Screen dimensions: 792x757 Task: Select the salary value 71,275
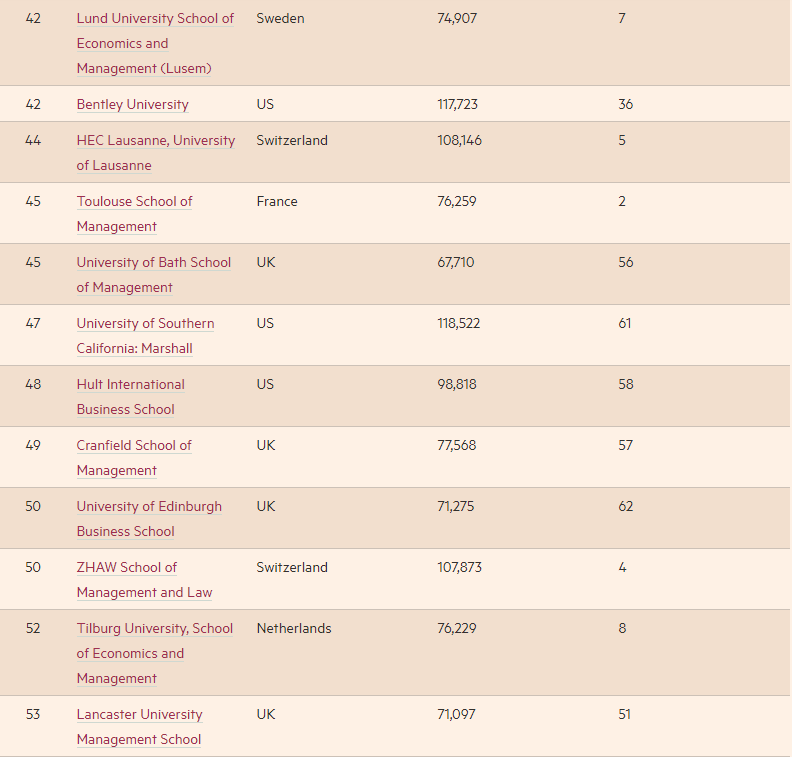[456, 507]
